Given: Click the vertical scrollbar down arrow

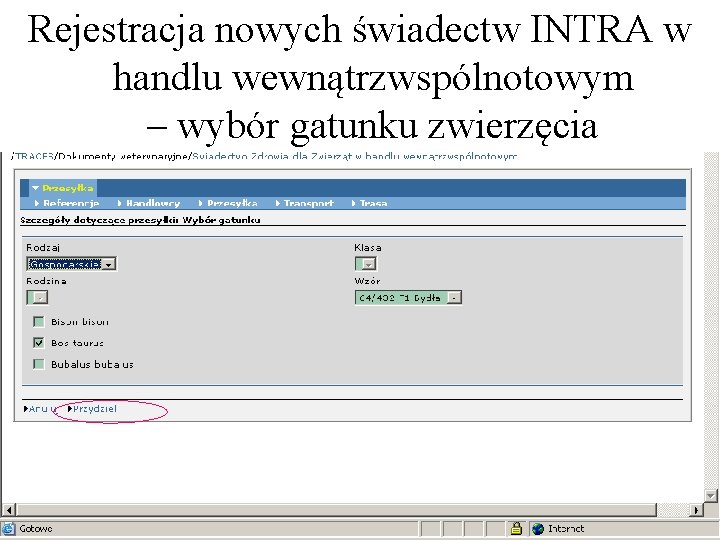Looking at the screenshot, I should coord(711,495).
